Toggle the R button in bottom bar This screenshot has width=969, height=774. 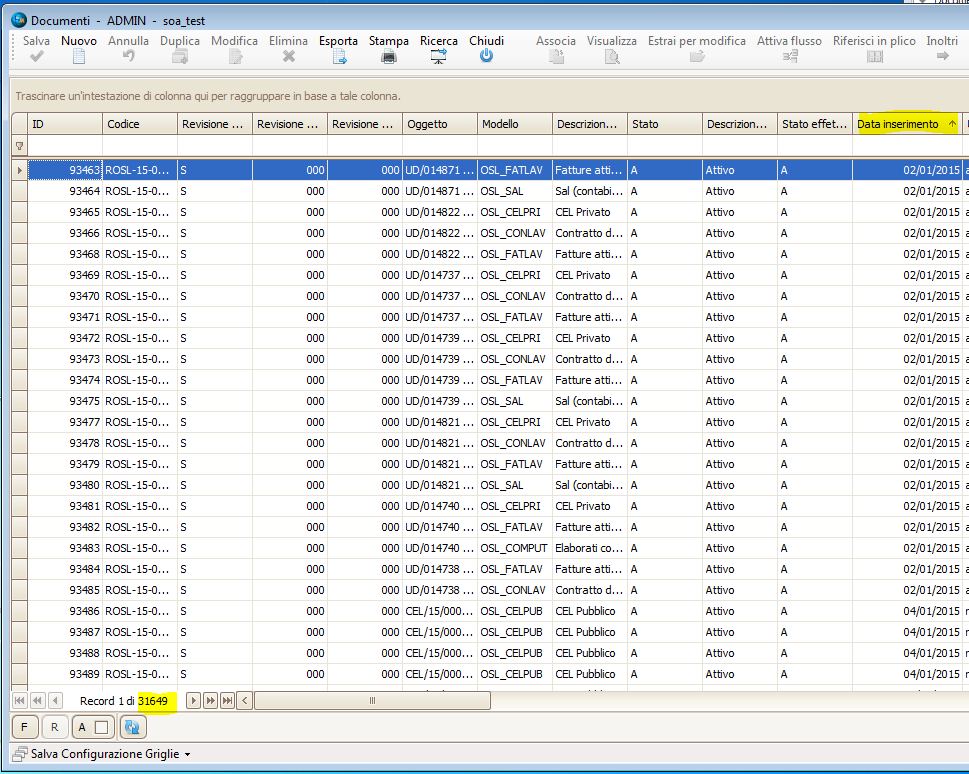coord(54,728)
